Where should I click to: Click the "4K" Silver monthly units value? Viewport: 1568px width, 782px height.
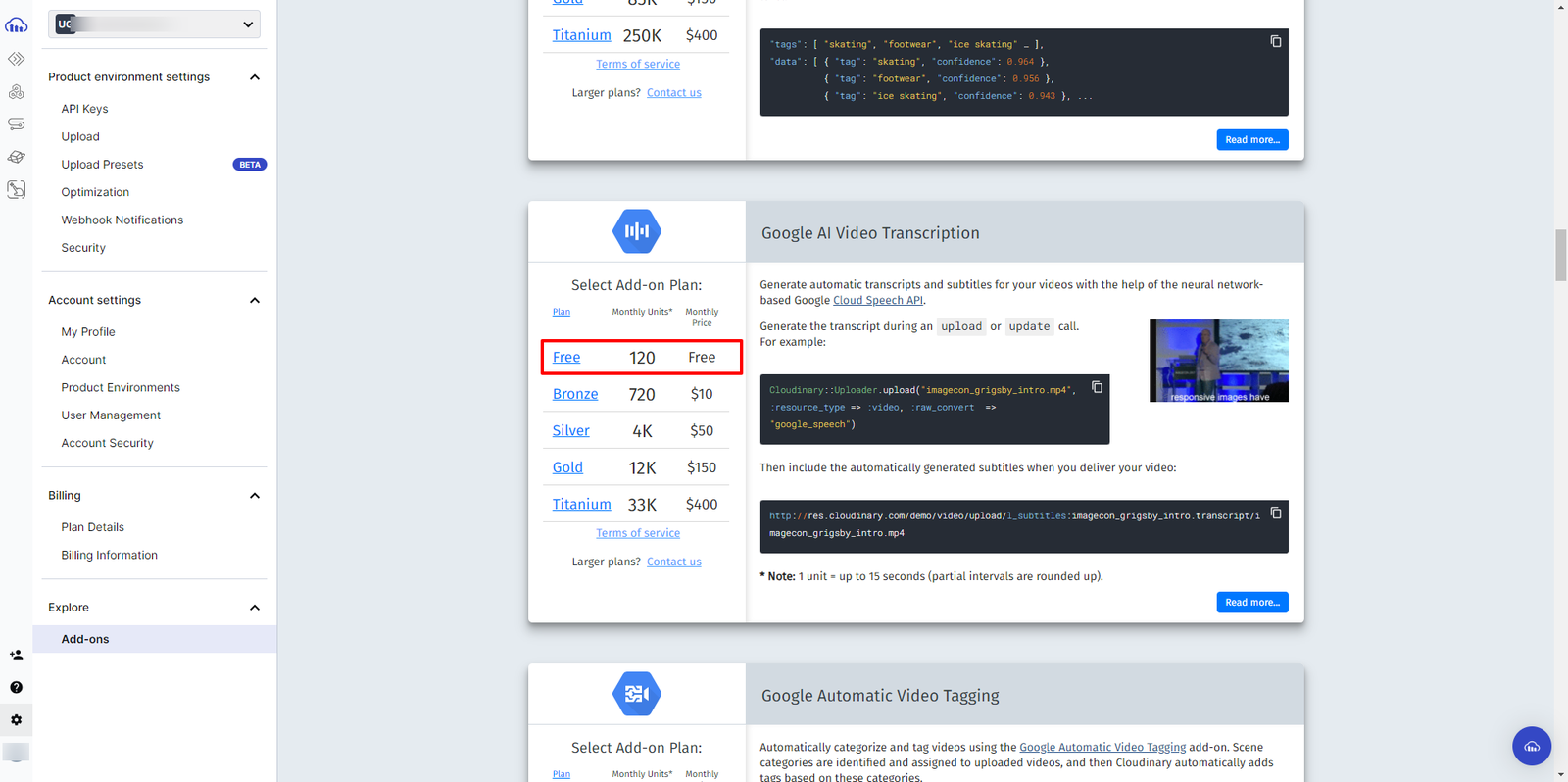pos(642,431)
